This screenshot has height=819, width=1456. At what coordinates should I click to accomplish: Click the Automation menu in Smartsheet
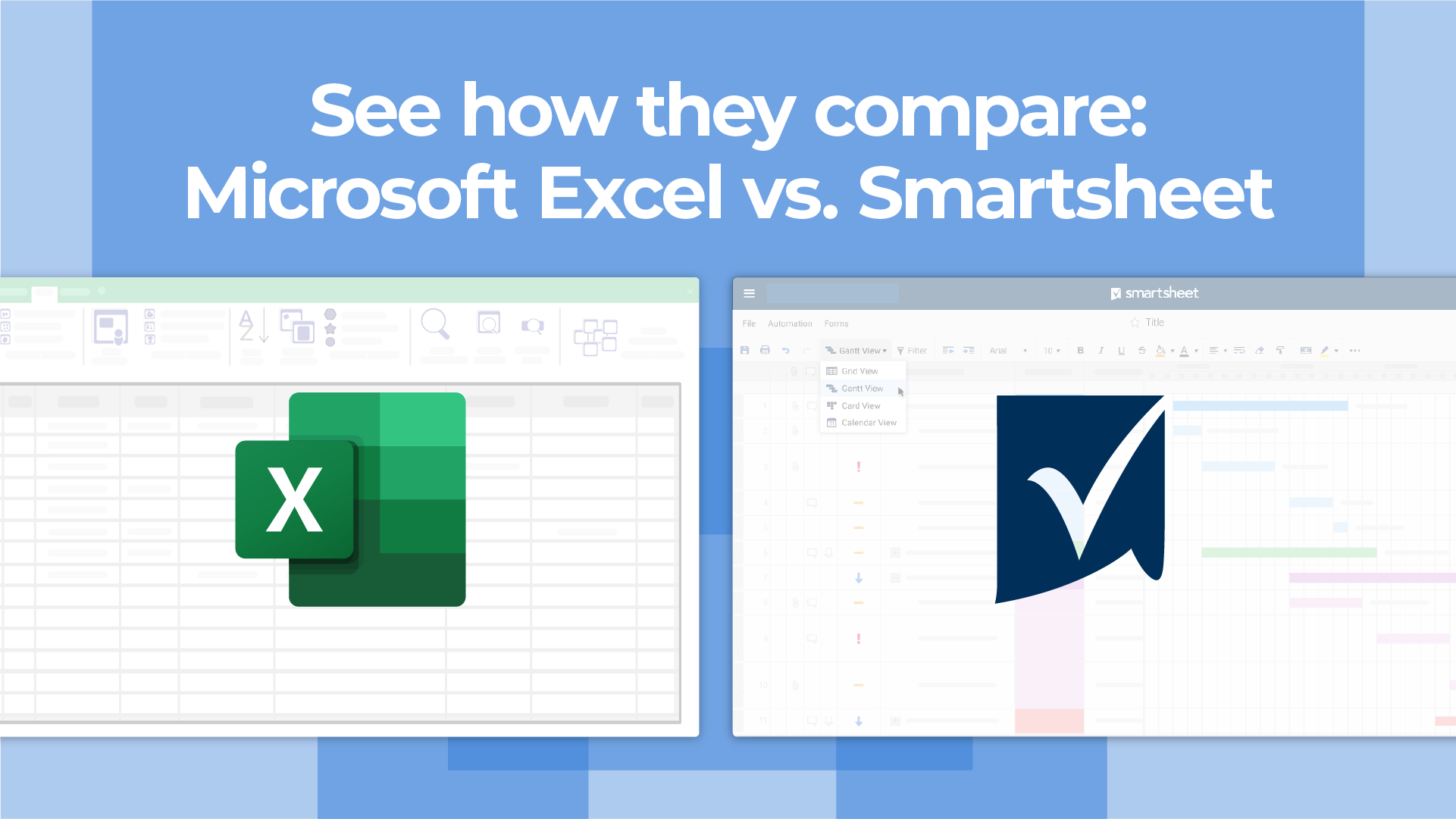(x=790, y=323)
